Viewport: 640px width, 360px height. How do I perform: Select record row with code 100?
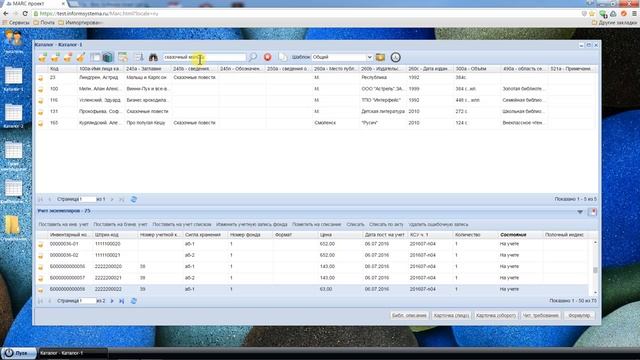coord(314,89)
